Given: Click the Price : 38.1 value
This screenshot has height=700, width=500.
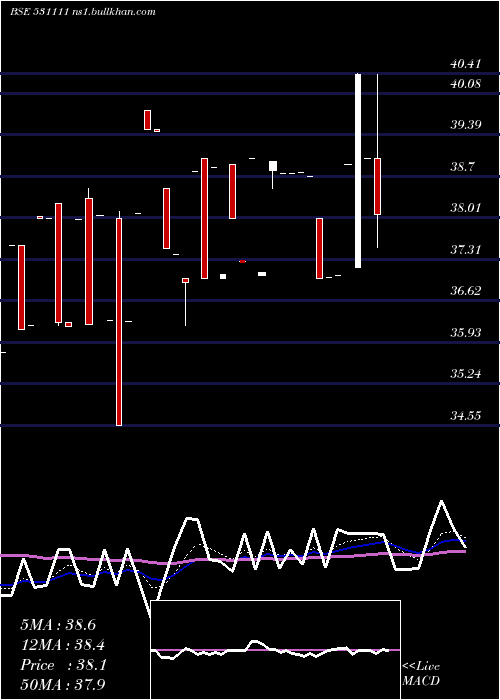Looking at the screenshot, I should pyautogui.click(x=63, y=665).
